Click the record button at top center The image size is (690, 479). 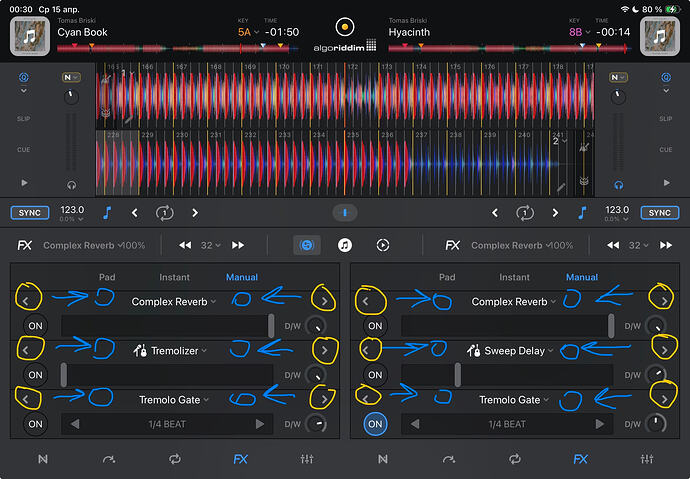345,27
